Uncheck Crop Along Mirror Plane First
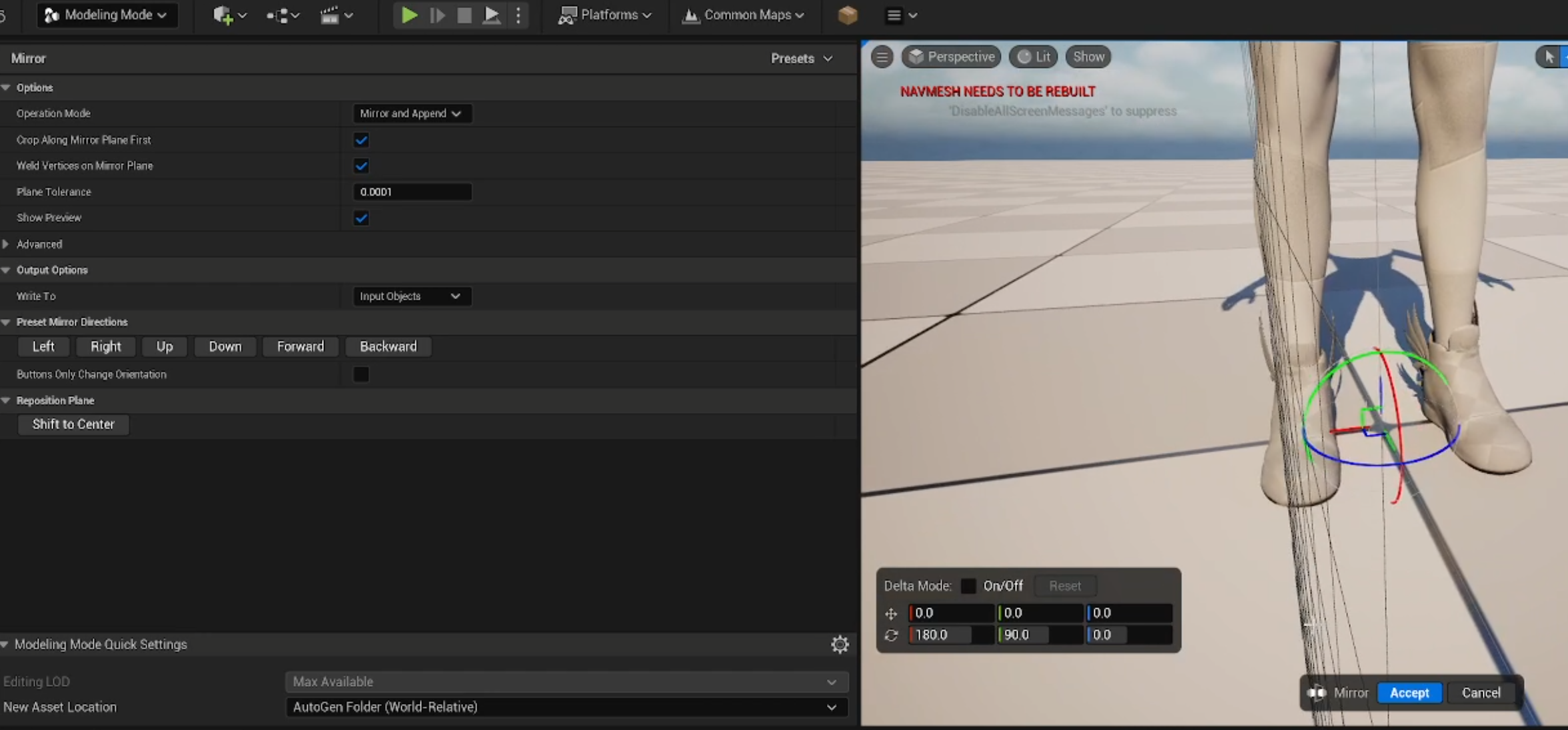This screenshot has height=730, width=1568. pyautogui.click(x=361, y=140)
